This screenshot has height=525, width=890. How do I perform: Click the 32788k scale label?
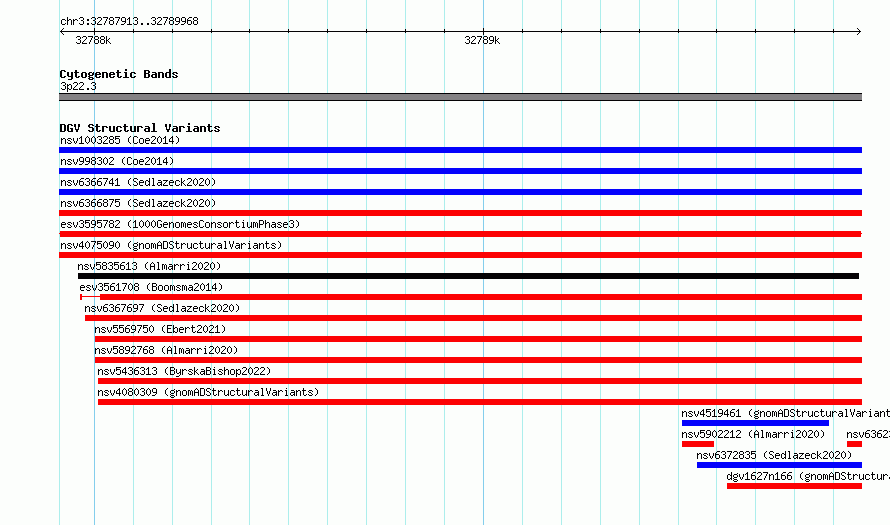pyautogui.click(x=93, y=40)
